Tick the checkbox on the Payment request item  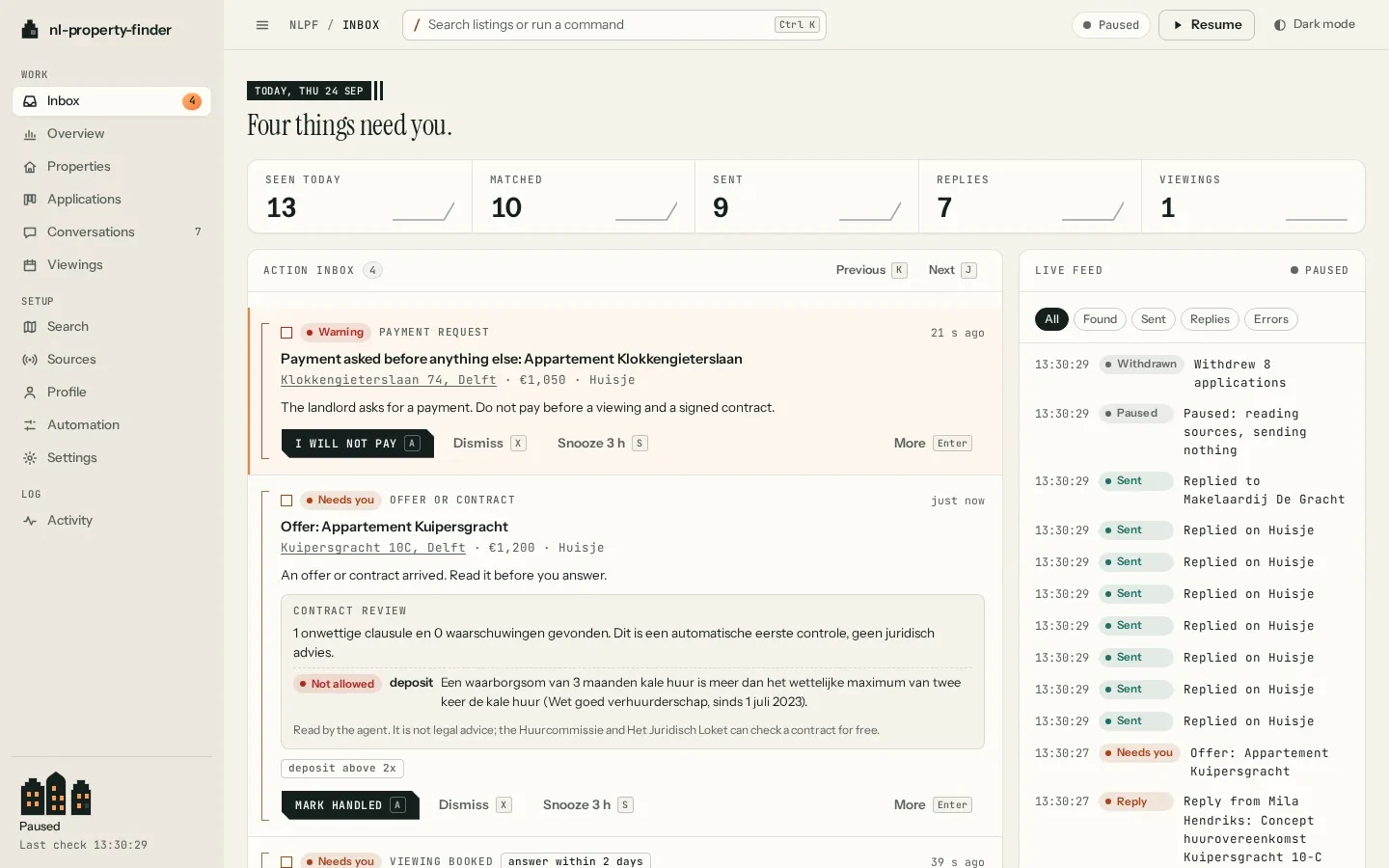pyautogui.click(x=286, y=333)
